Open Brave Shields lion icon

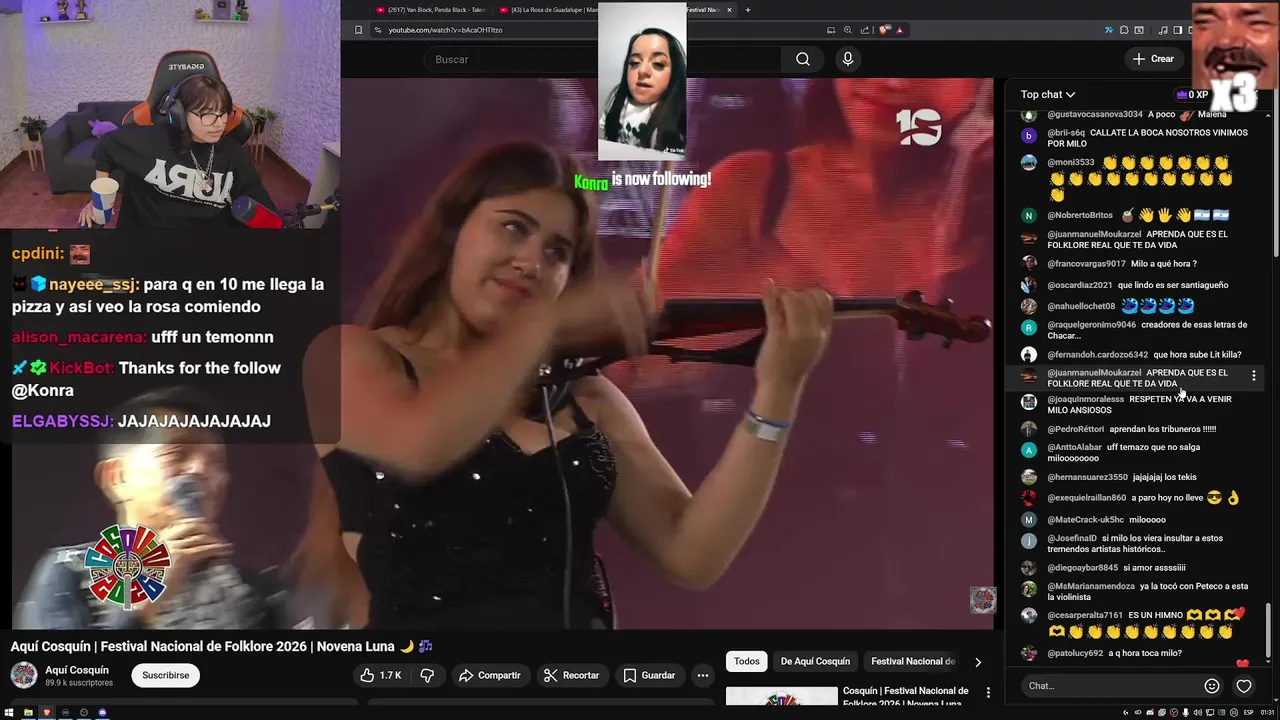pos(884,30)
